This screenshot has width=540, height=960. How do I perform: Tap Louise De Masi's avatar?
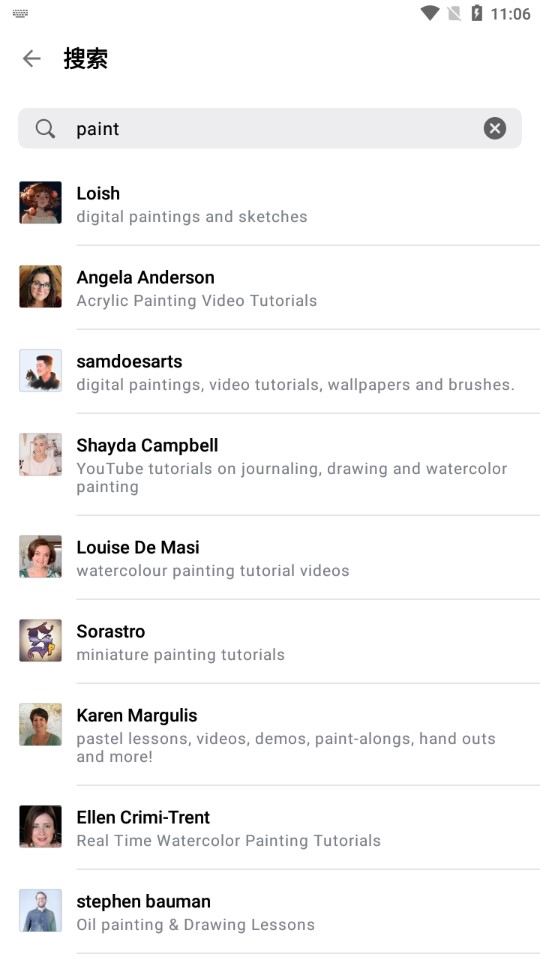point(40,557)
